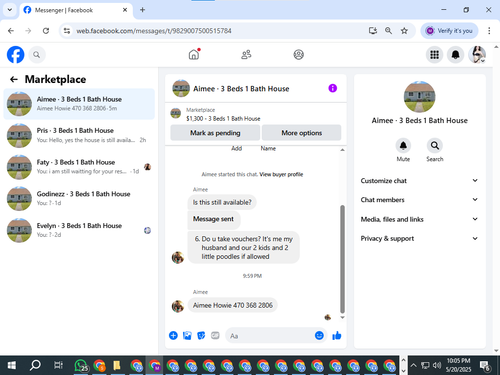500x375 pixels.
Task: Open Windows notification center icon
Action: click(485, 365)
